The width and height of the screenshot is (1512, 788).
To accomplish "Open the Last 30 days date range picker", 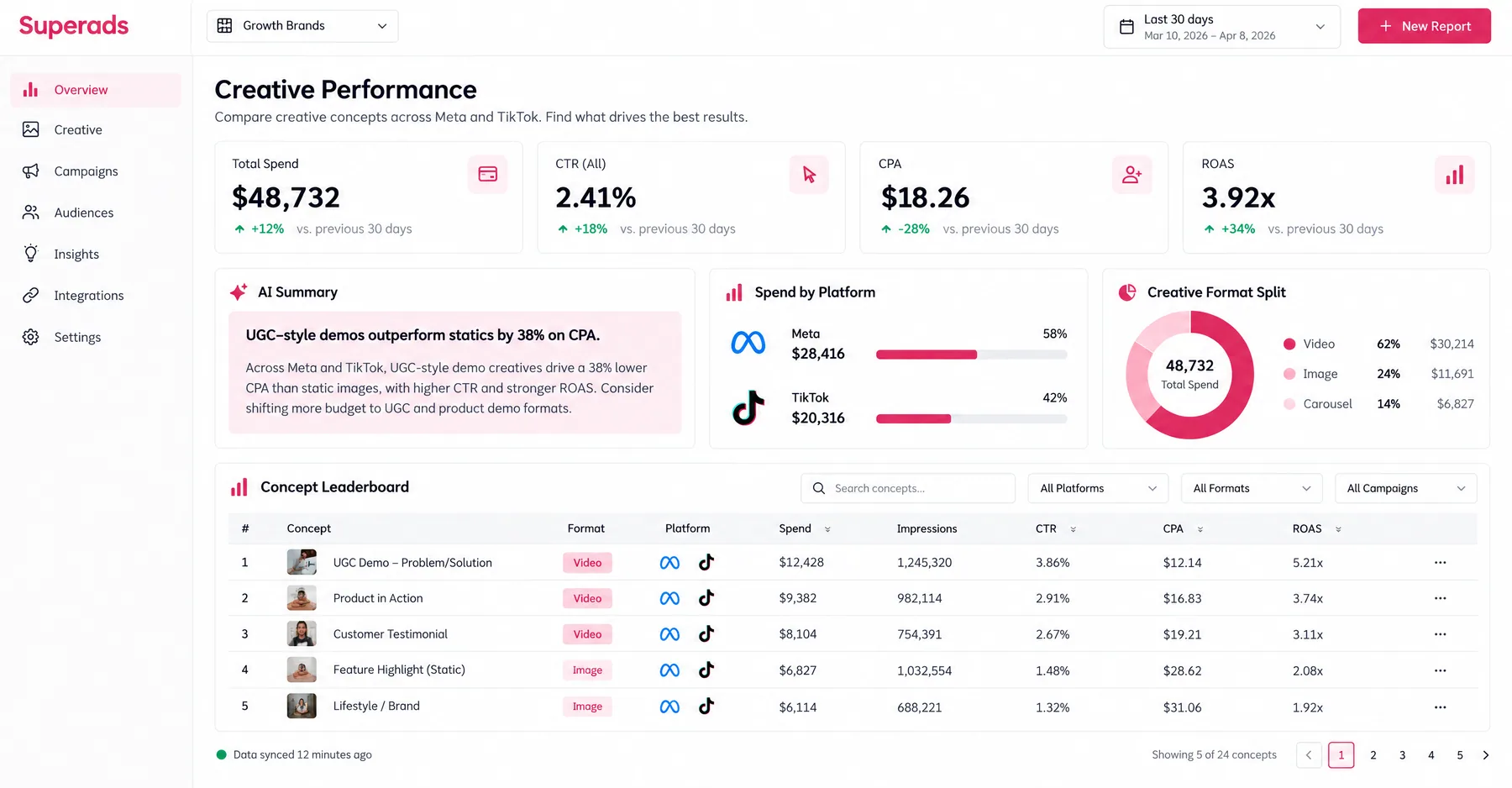I will [x=1221, y=27].
